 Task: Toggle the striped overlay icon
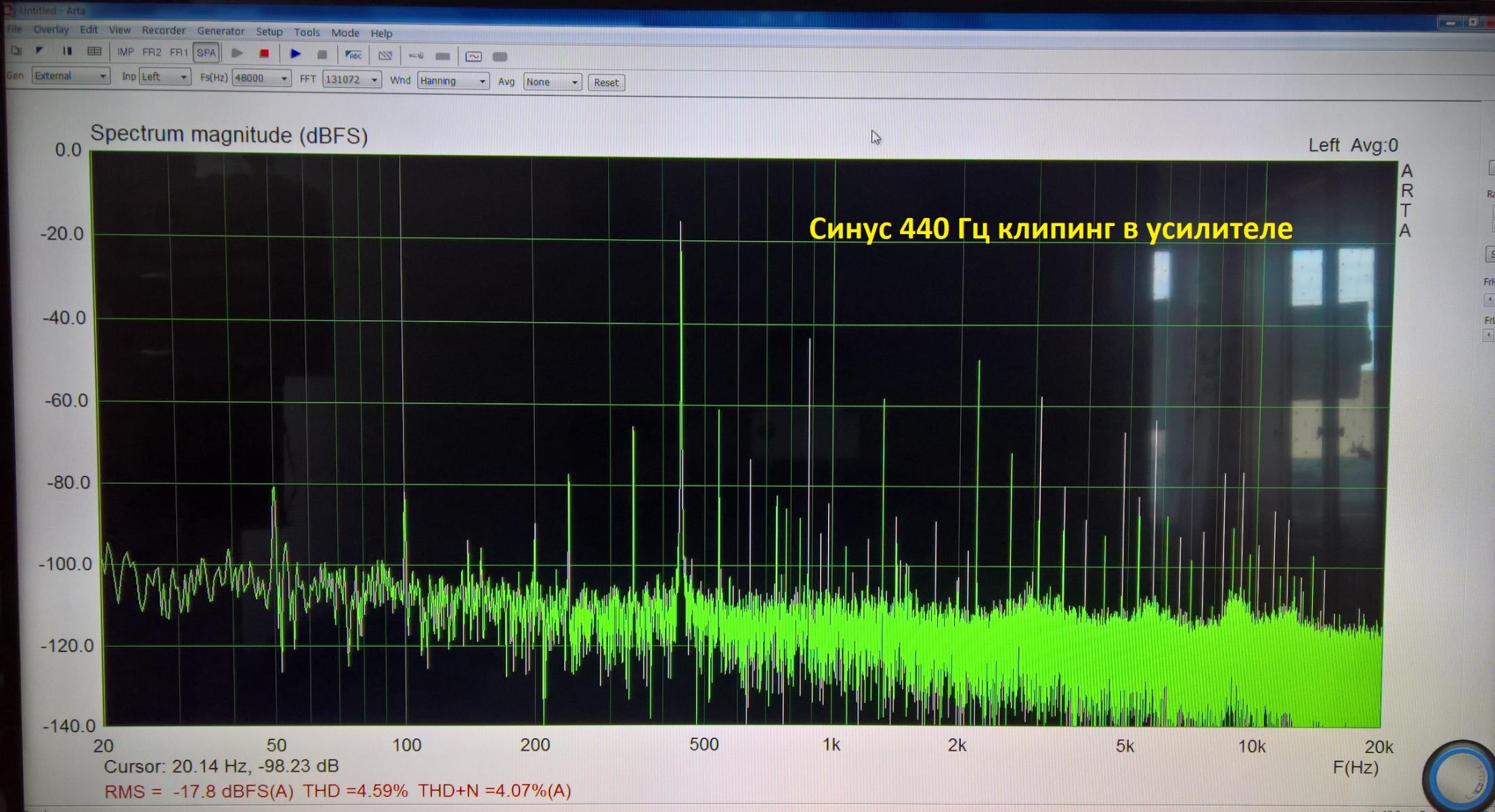pyautogui.click(x=385, y=55)
